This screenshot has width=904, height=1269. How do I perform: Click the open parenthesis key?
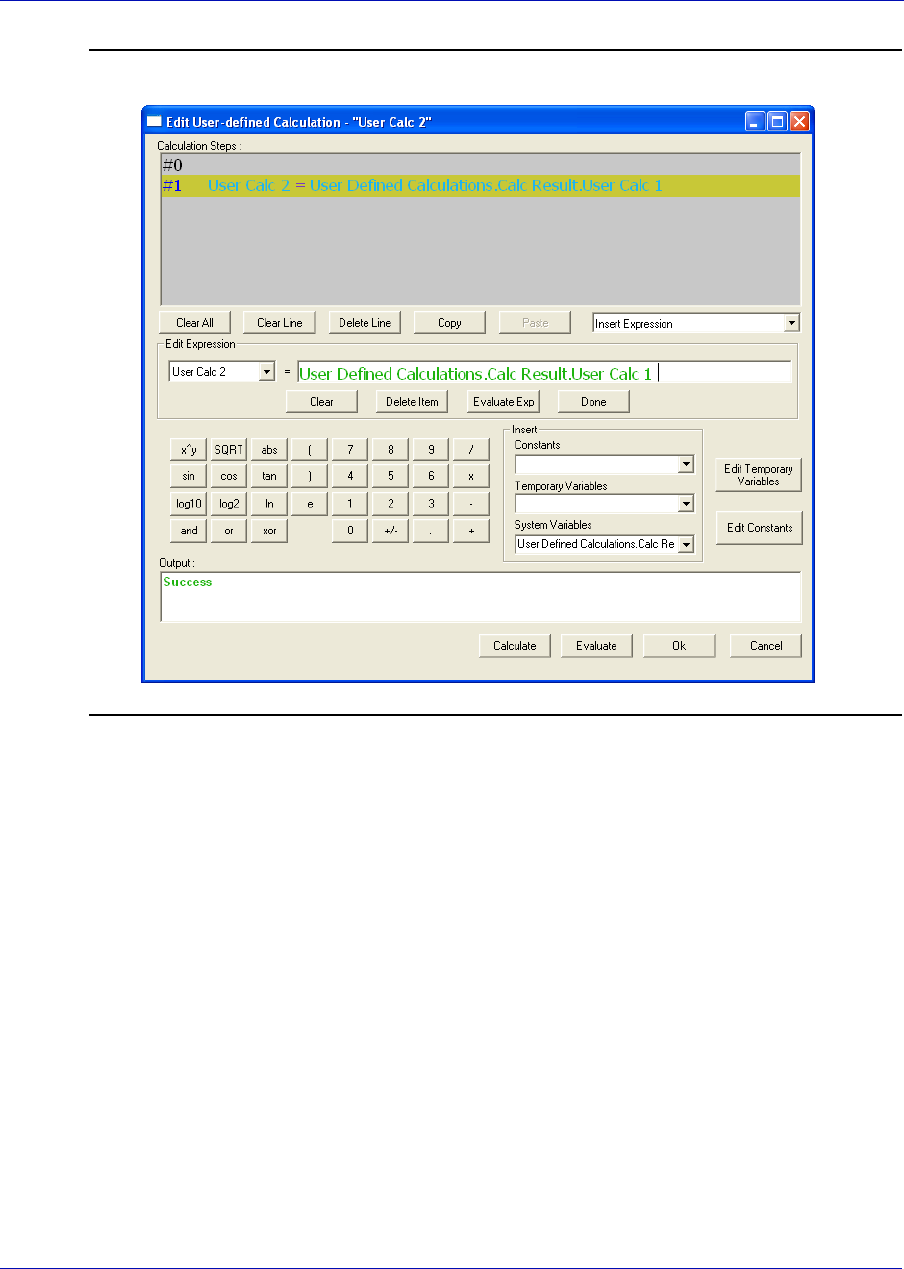(x=310, y=450)
